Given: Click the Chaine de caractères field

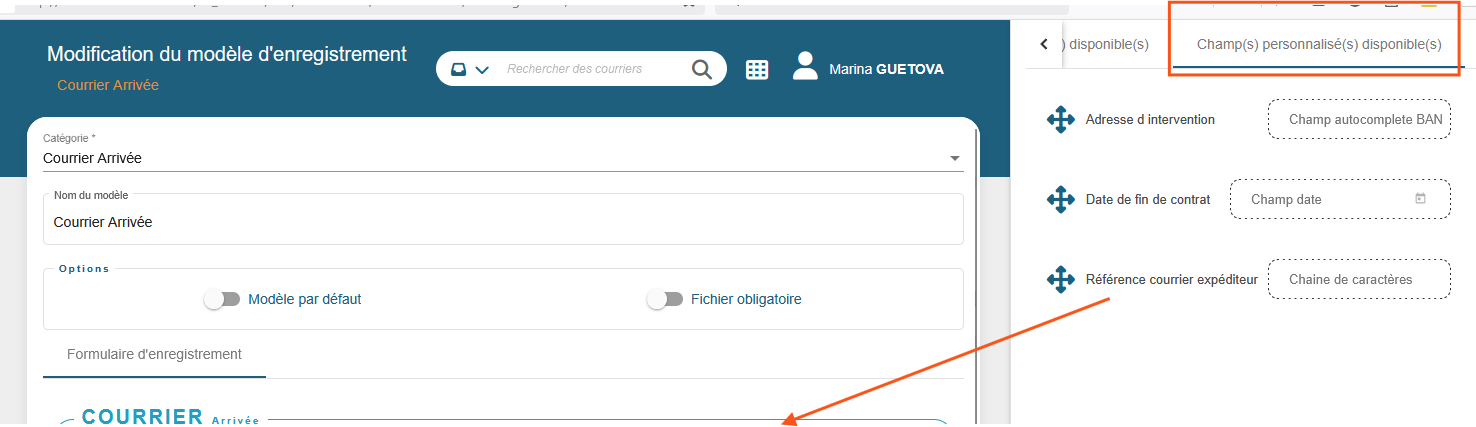Looking at the screenshot, I should coord(1357,279).
